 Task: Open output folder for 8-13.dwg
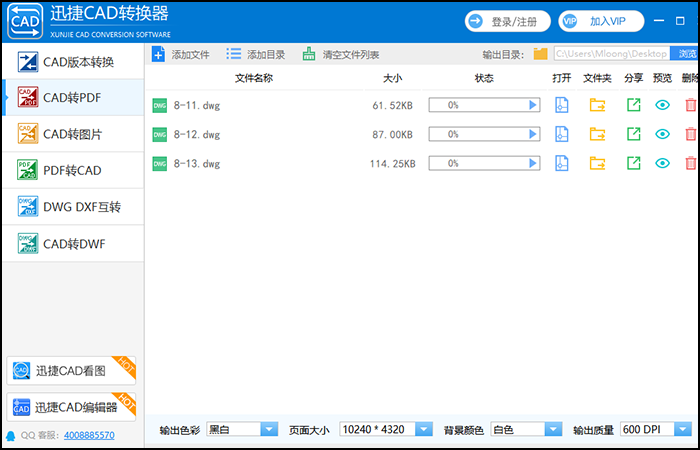597,163
